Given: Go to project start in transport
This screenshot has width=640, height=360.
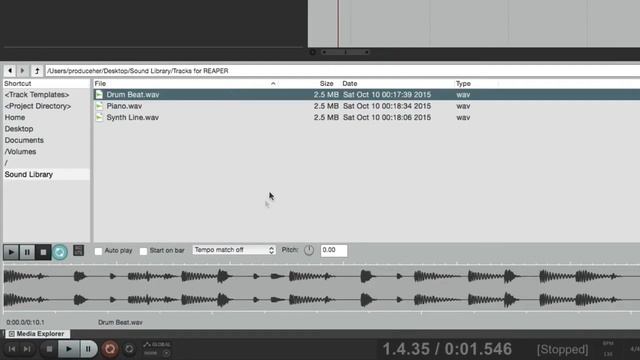Looking at the screenshot, I should coord(12,349).
